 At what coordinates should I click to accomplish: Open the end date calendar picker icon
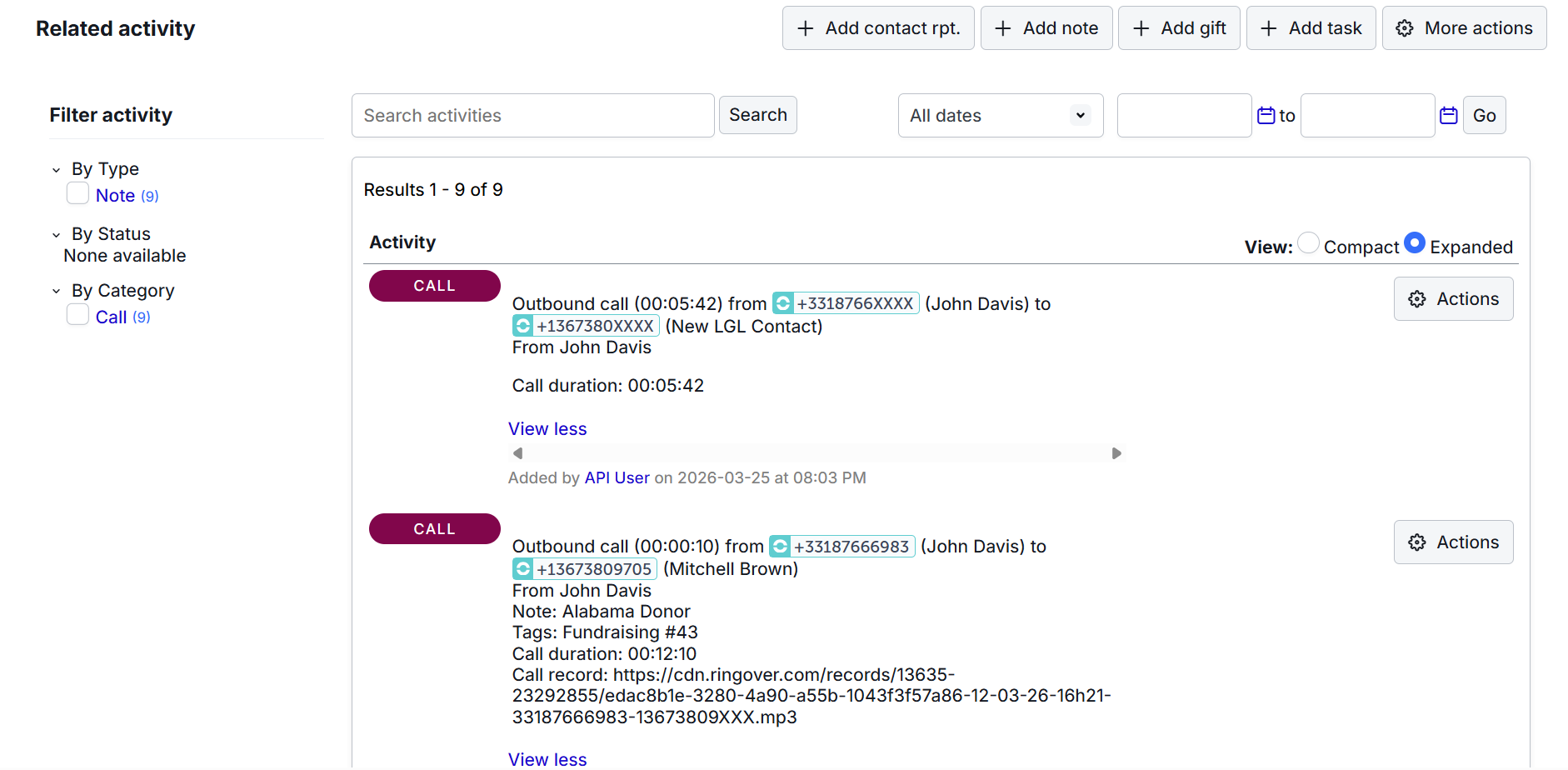tap(1448, 116)
